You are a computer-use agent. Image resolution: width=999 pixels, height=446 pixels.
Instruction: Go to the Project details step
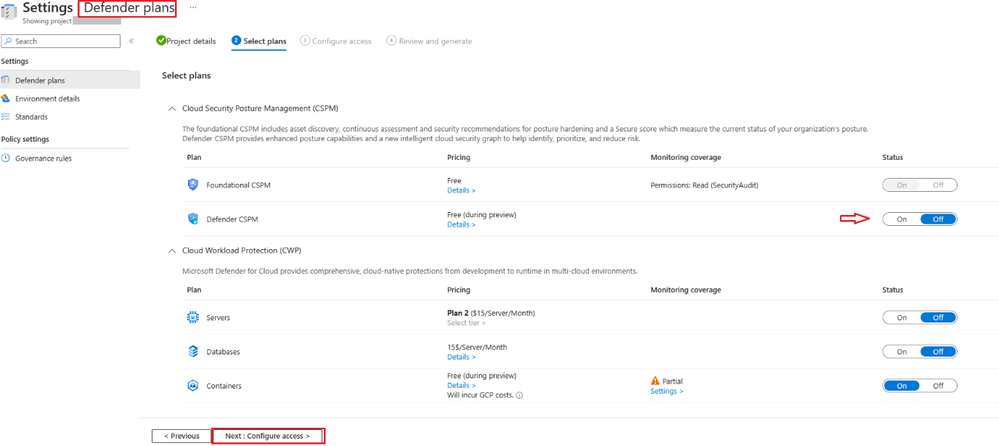tap(186, 41)
